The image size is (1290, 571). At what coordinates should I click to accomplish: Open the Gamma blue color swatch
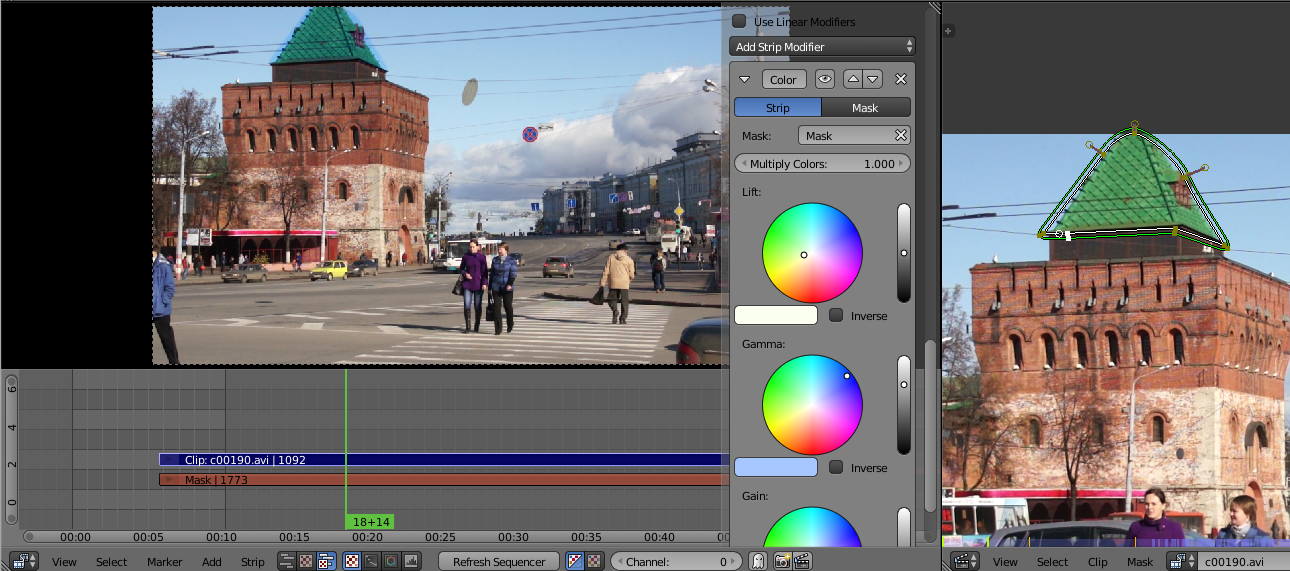pyautogui.click(x=776, y=467)
